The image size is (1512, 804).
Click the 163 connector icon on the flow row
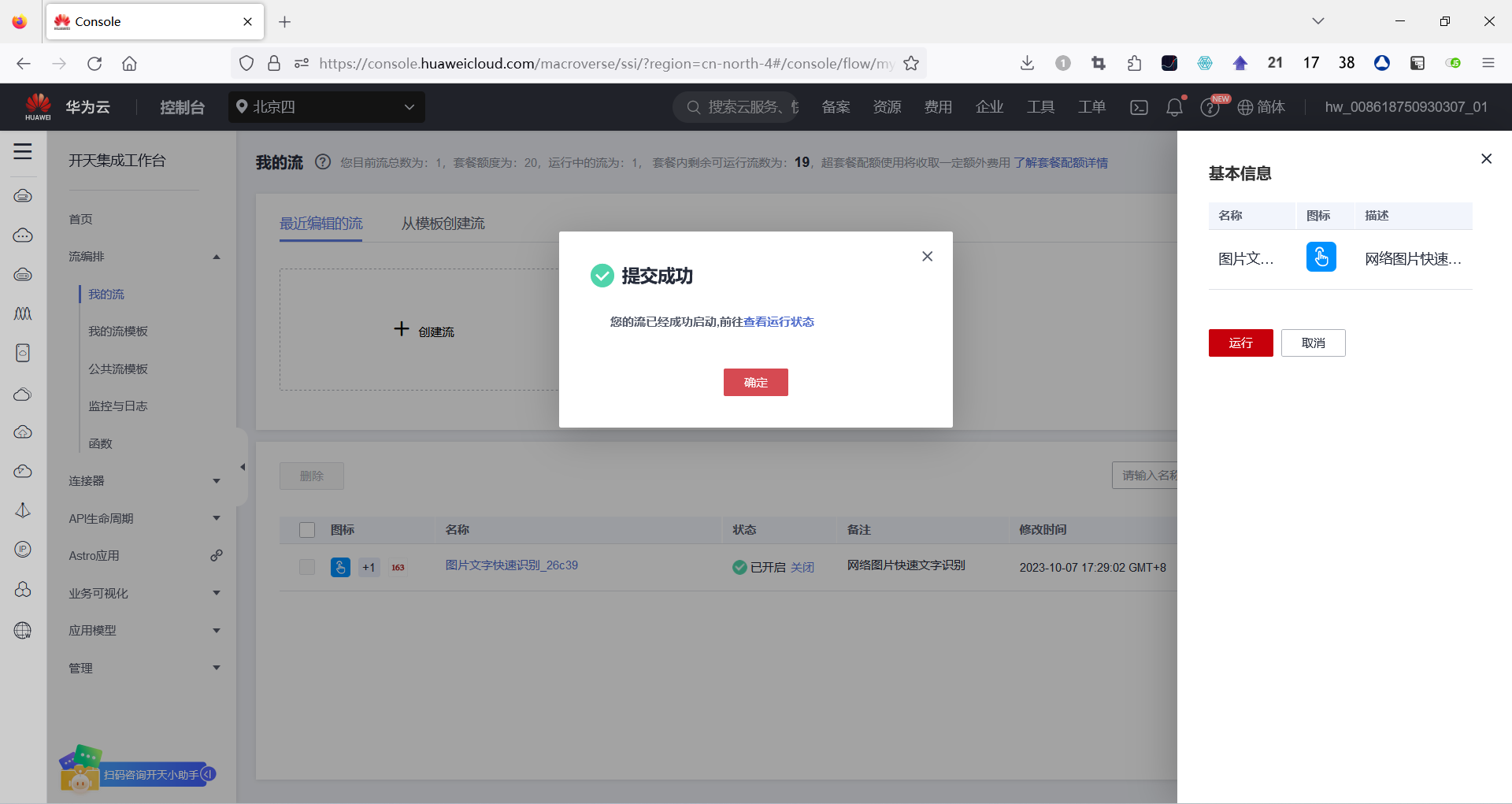pos(397,567)
